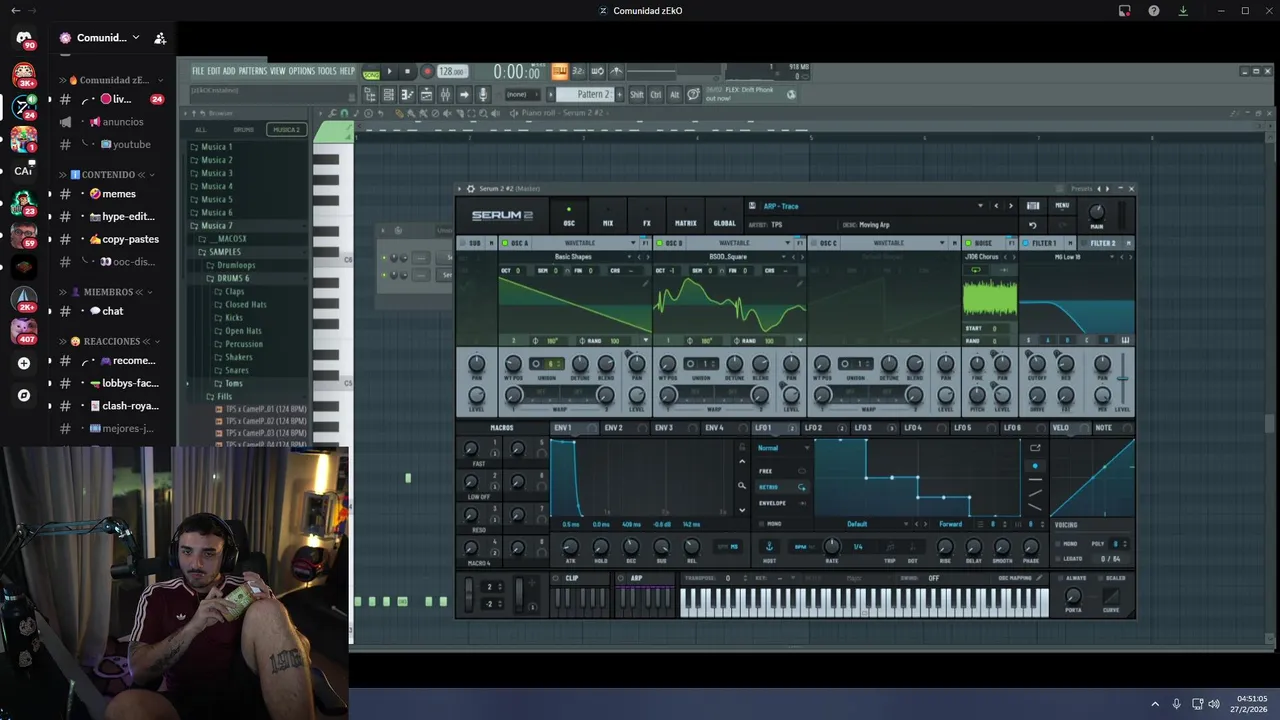The image size is (1280, 720).
Task: Click Discord Add a Server plus icon
Action: tap(24, 363)
